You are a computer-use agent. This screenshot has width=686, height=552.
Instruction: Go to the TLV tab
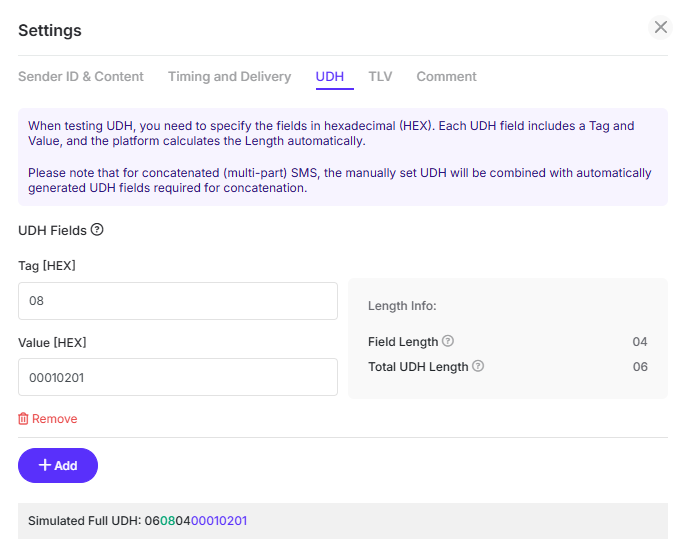point(380,77)
